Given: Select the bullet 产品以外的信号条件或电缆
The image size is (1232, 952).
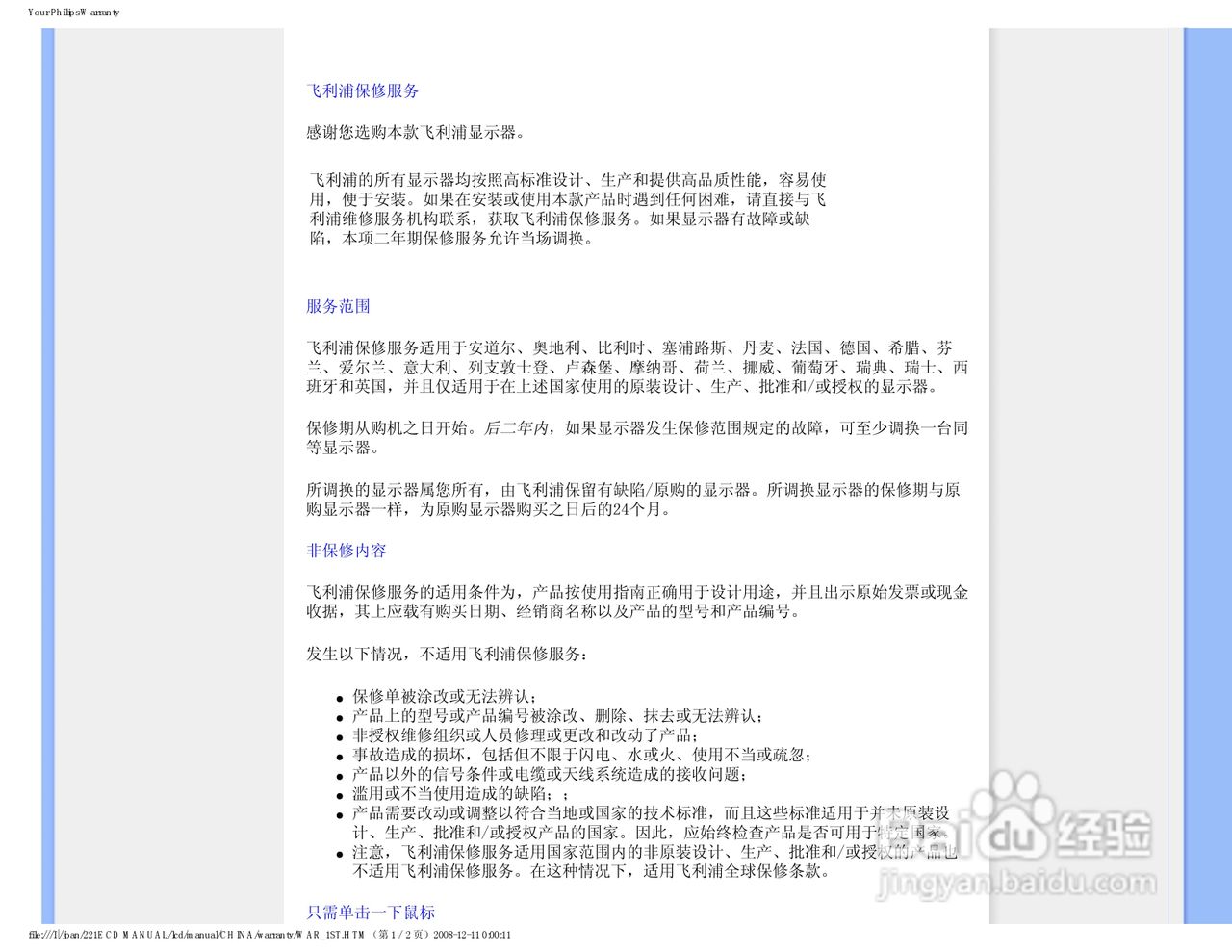Looking at the screenshot, I should click(x=551, y=775).
